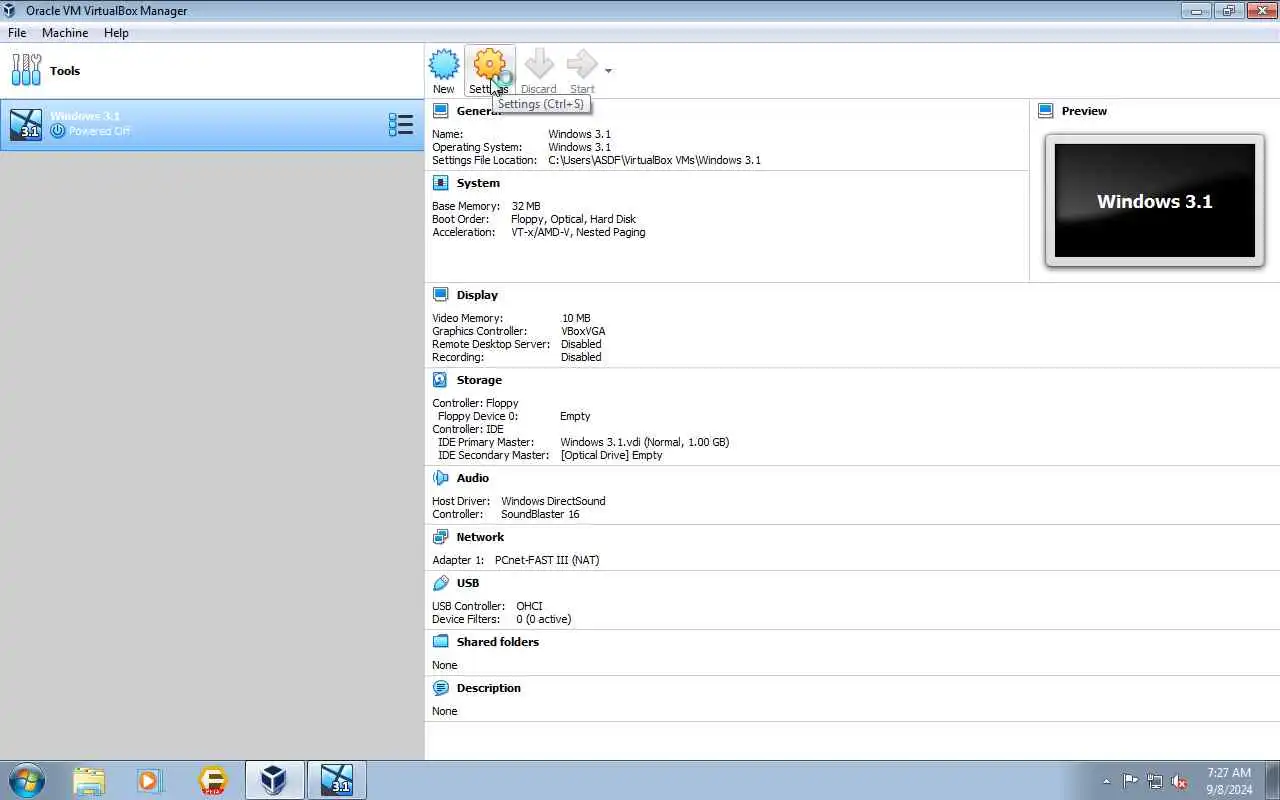Switch to Windows 3.1 VM taskbar icon

pyautogui.click(x=336, y=780)
